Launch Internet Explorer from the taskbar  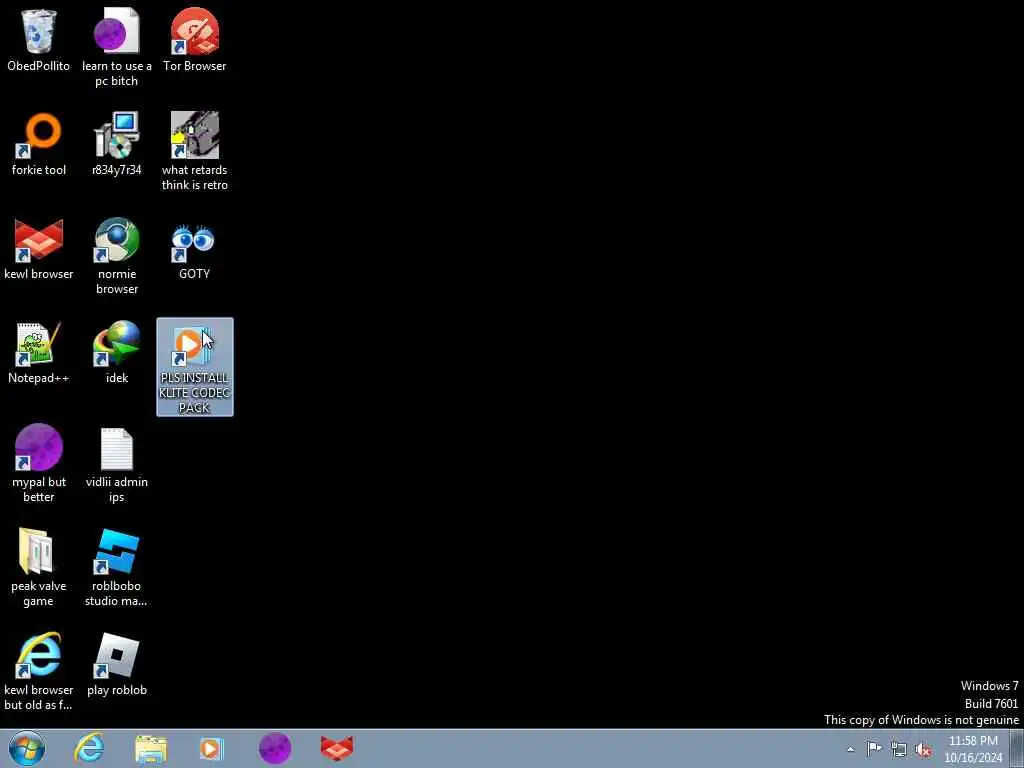point(89,748)
